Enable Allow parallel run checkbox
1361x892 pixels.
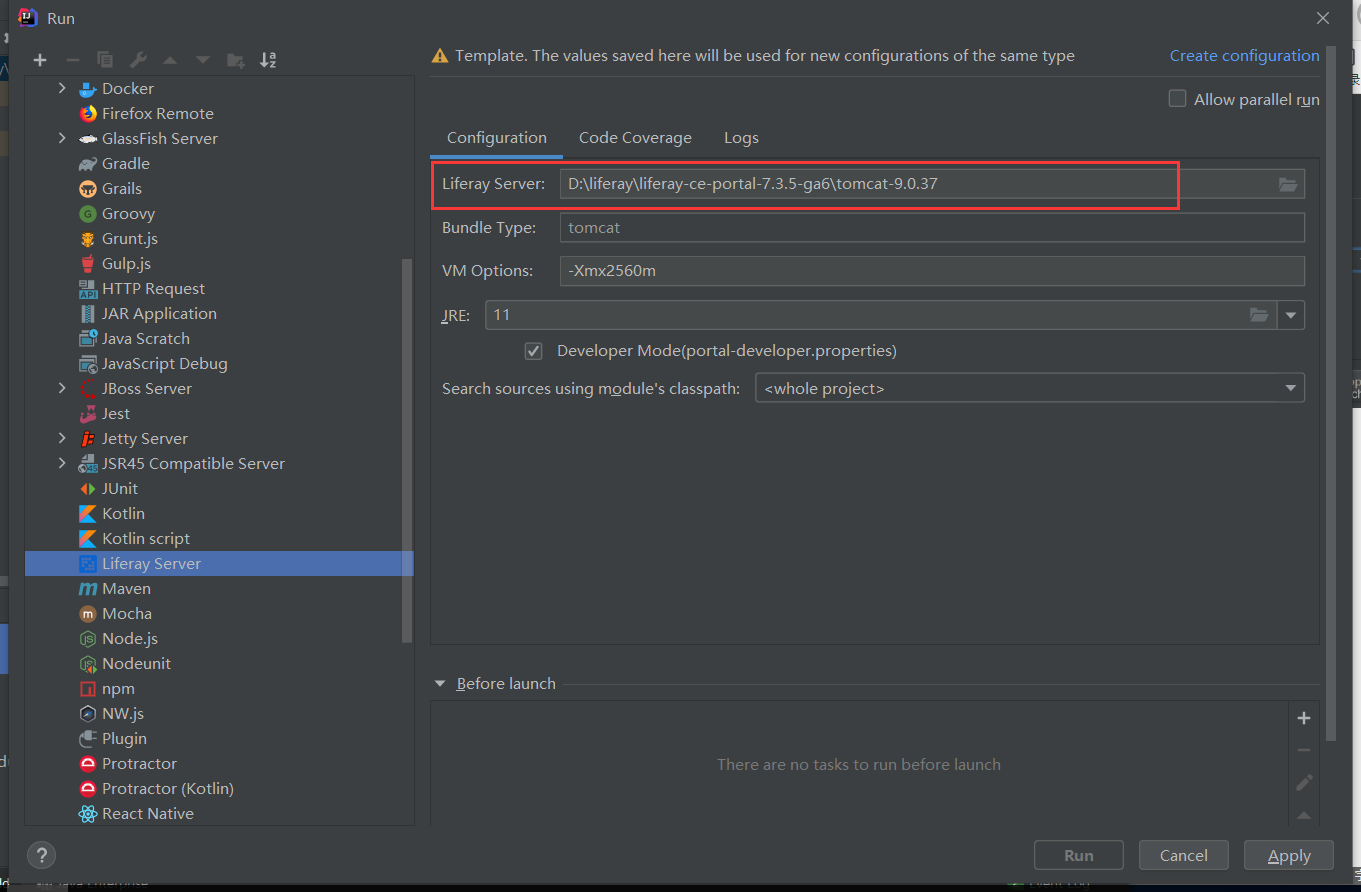tap(1178, 99)
